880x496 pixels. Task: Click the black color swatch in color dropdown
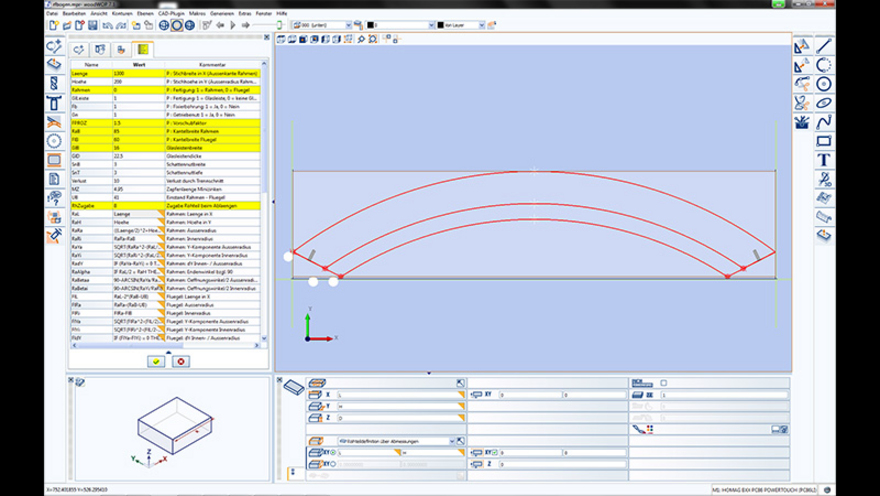370,25
